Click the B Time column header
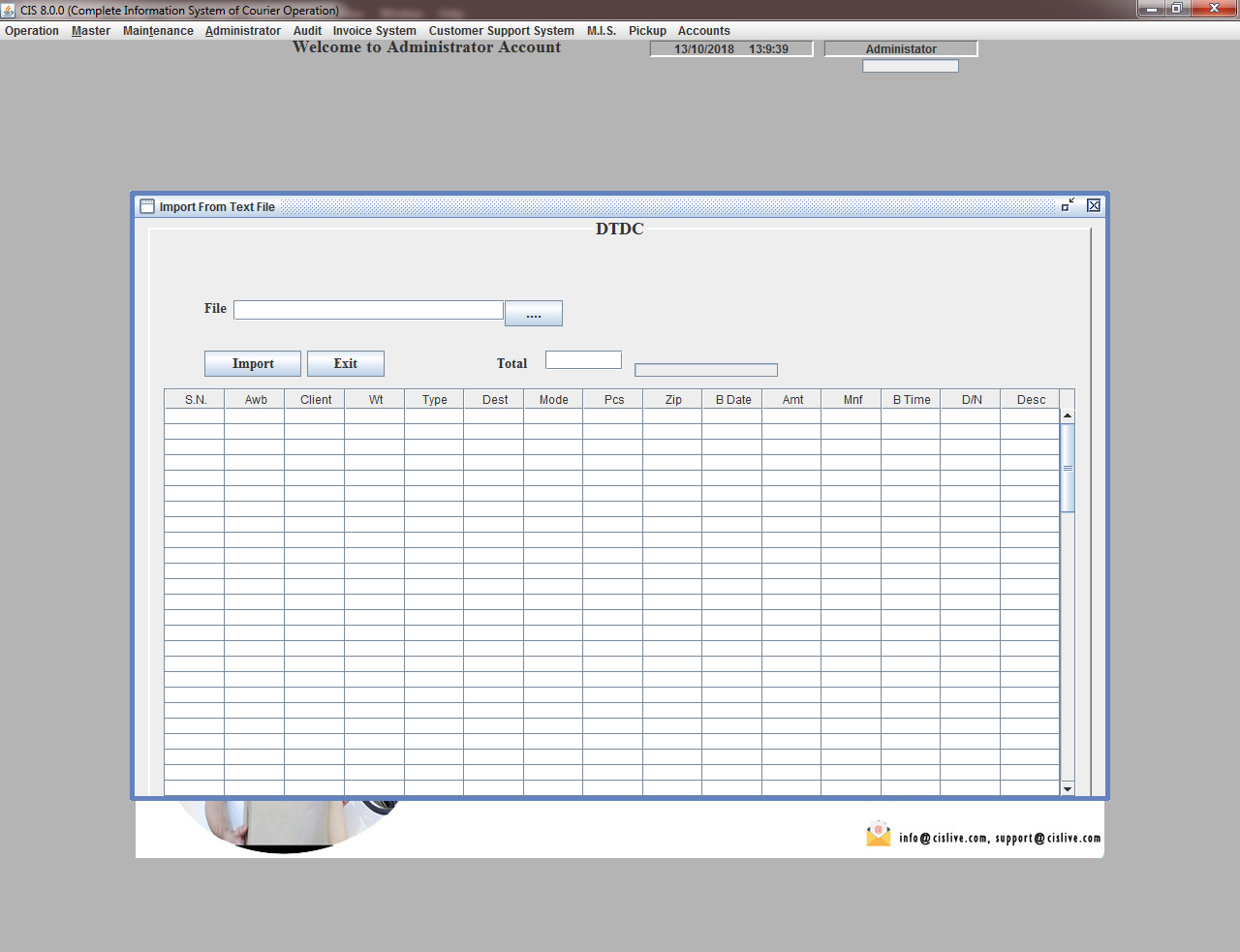The height and width of the screenshot is (952, 1240). pos(912,399)
